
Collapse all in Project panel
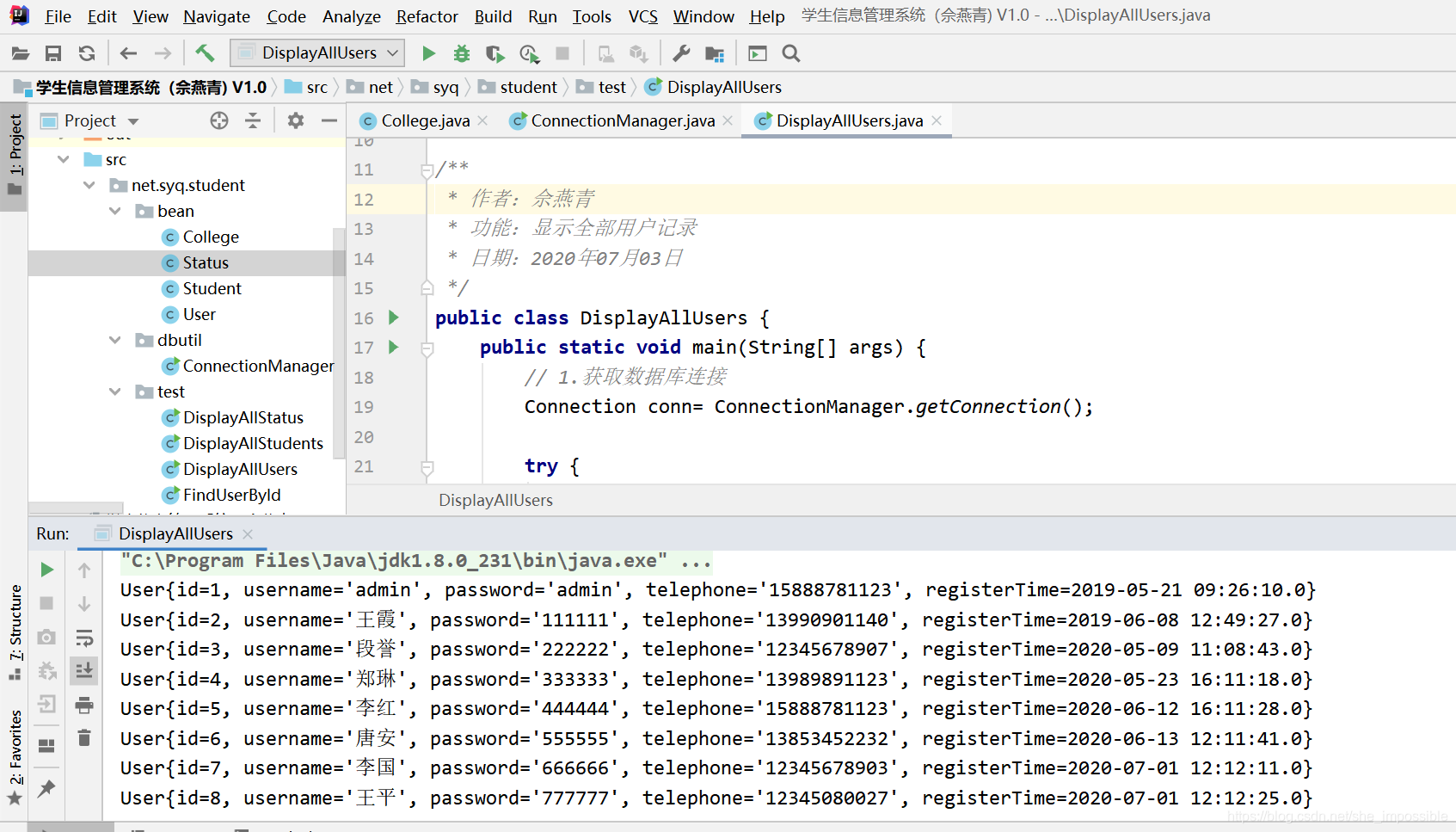click(x=253, y=120)
